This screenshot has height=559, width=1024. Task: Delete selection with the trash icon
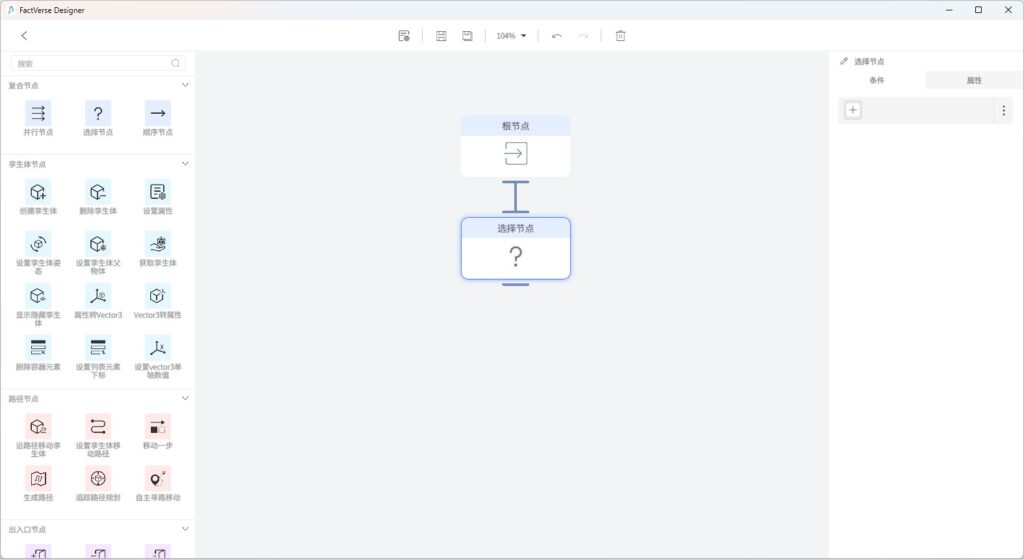click(620, 36)
